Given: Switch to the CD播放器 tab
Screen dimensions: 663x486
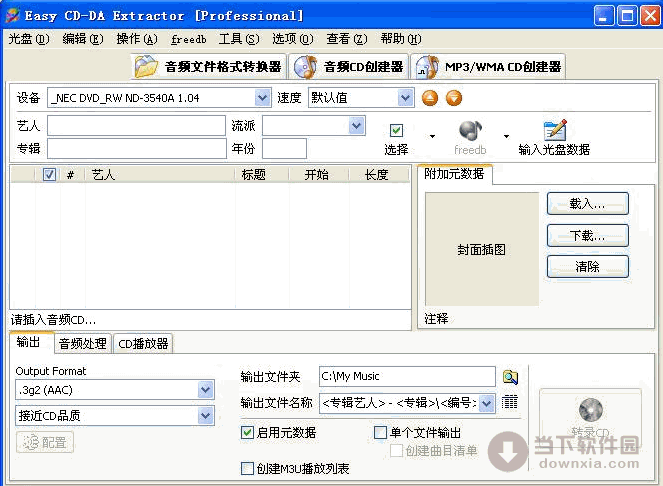Looking at the screenshot, I should click(x=143, y=343).
